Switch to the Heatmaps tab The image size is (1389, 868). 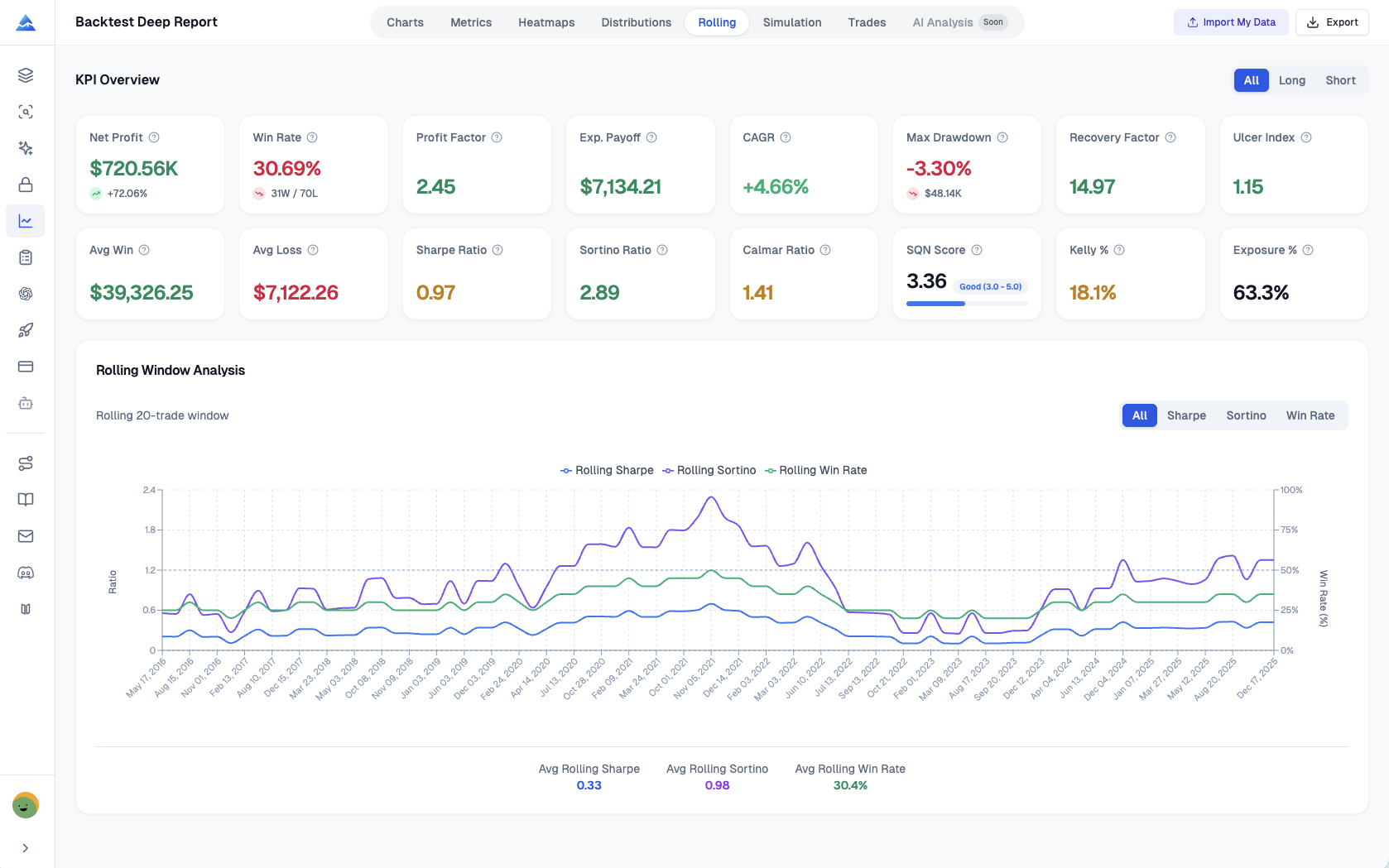[x=546, y=22]
